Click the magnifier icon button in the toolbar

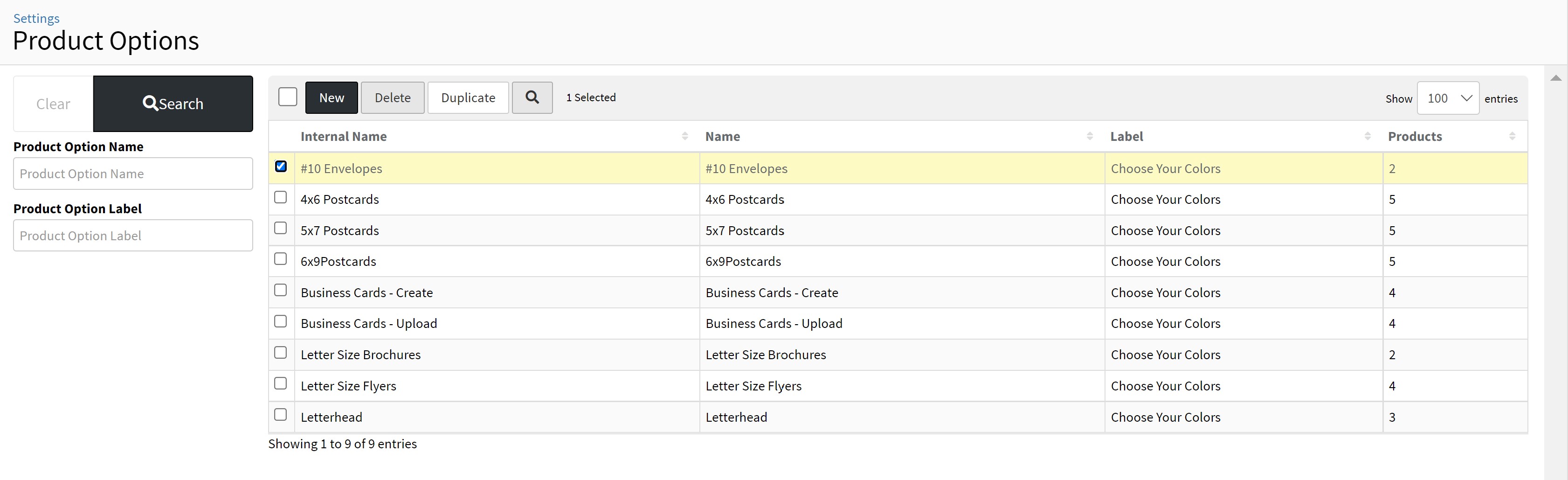(532, 97)
